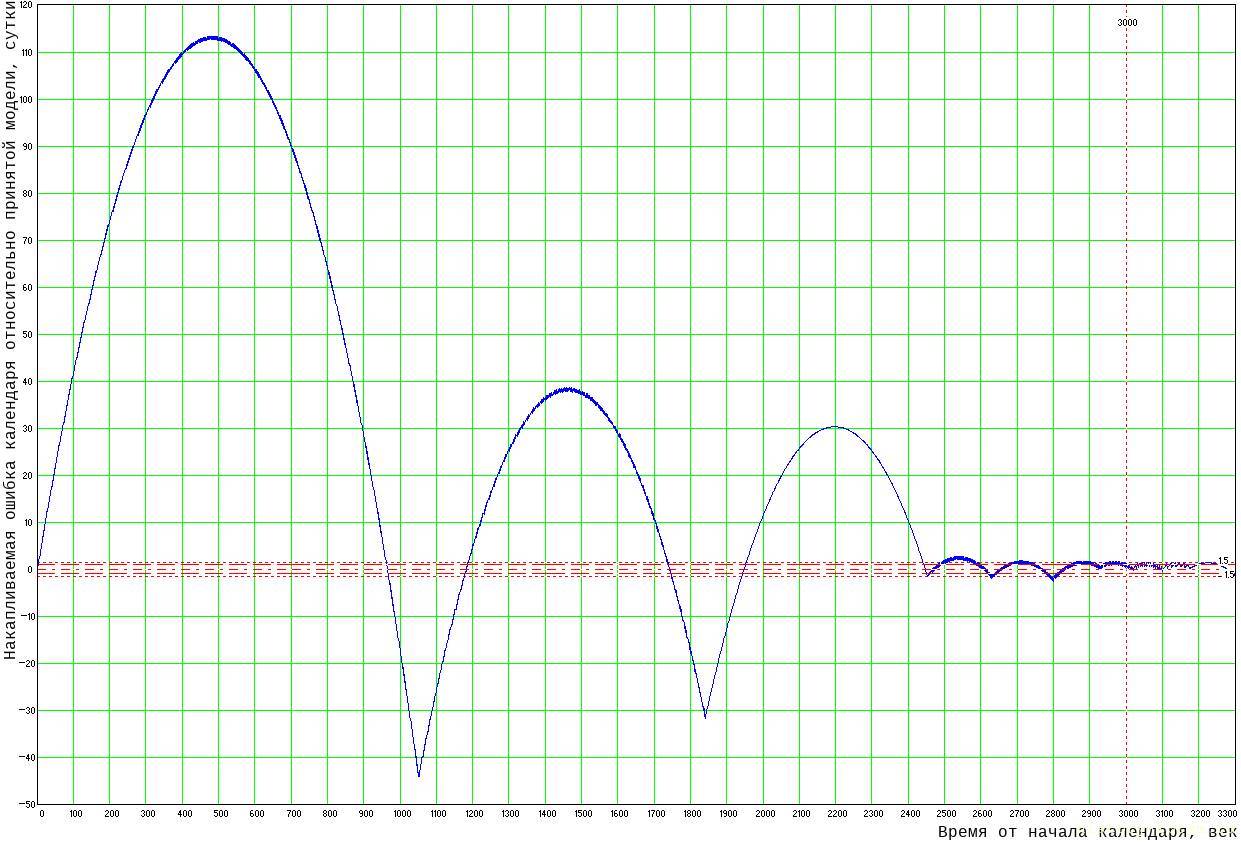
Task: Click the small bump peak near century 2540
Action: (x=958, y=558)
